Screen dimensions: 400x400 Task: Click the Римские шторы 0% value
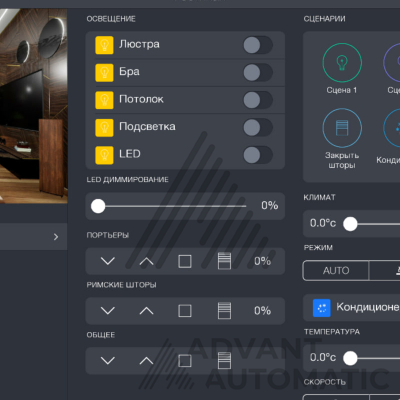click(263, 311)
